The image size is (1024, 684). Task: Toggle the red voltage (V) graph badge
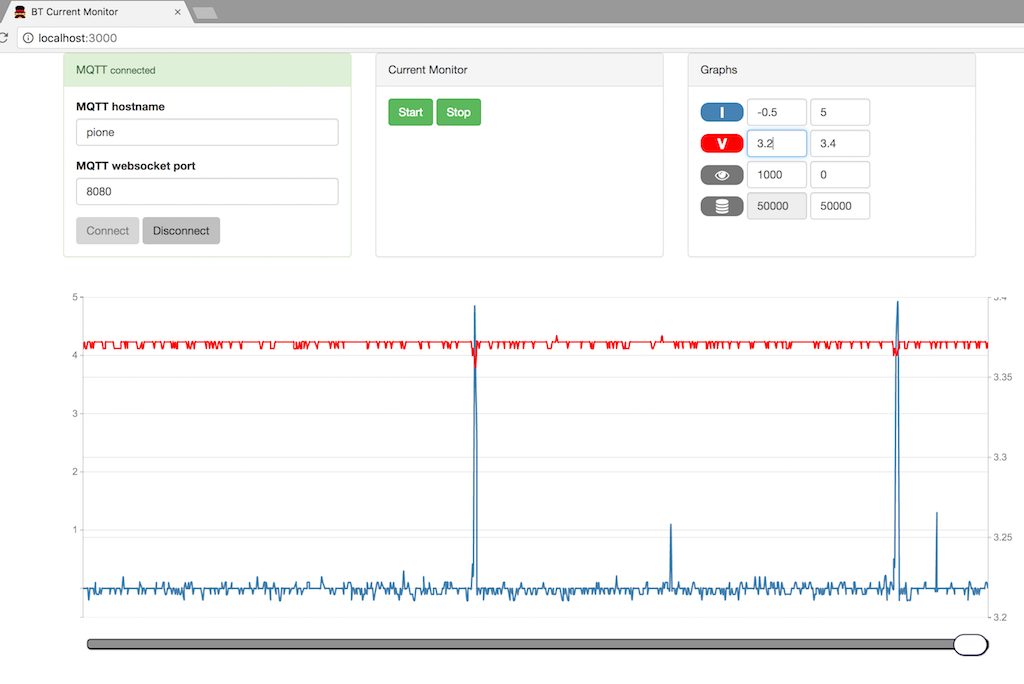tap(722, 144)
